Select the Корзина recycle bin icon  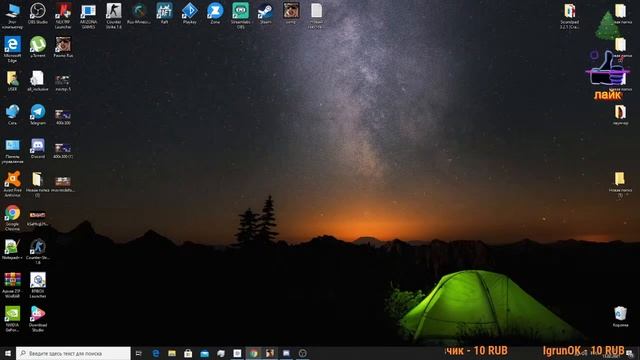coord(620,316)
